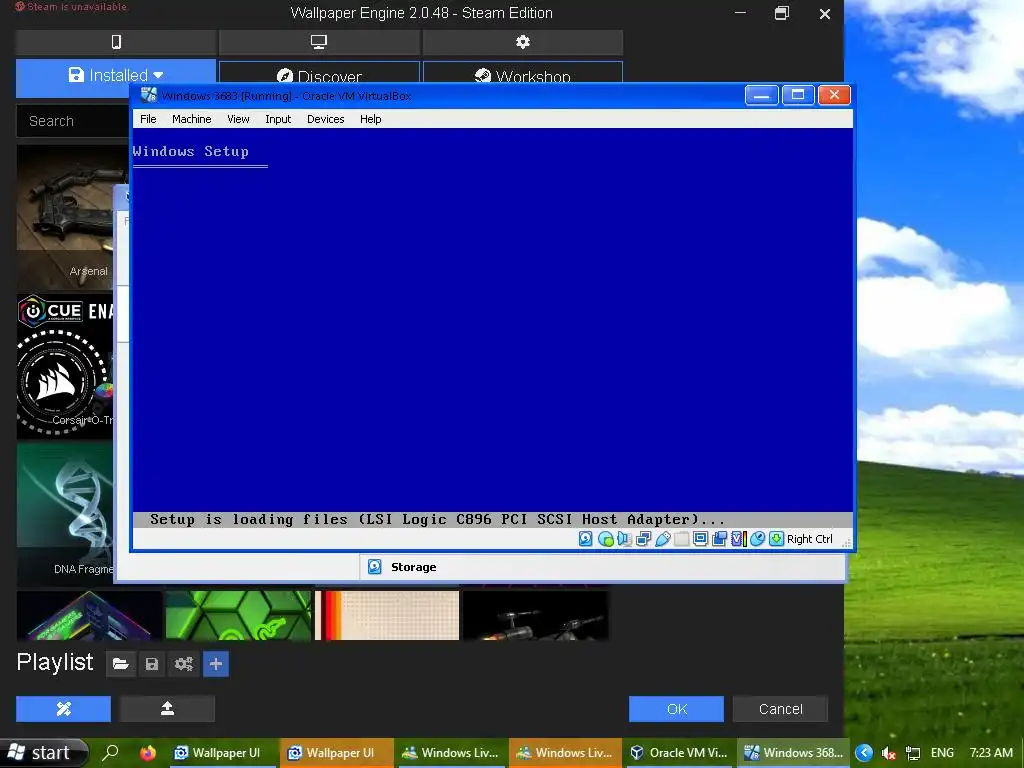Select the mobile device tab in Wallpaper Engine
Screen dimensions: 1024x768
[116, 42]
